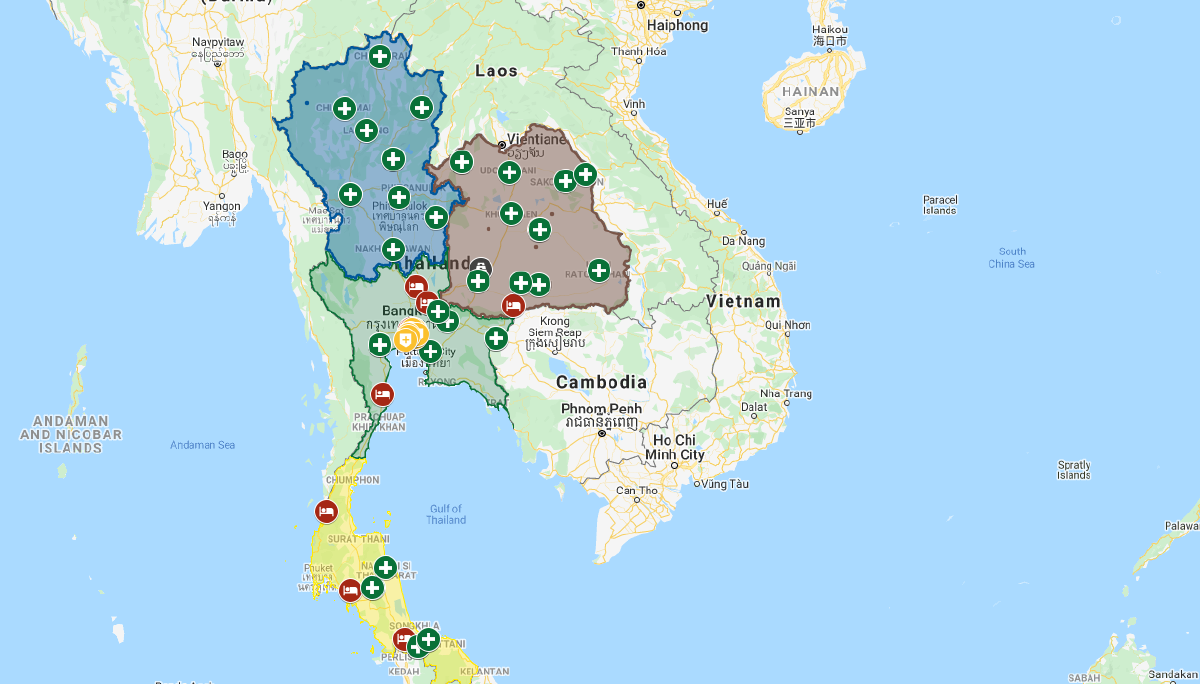Click the Paracel Islands label
The image size is (1200, 684).
(940, 205)
